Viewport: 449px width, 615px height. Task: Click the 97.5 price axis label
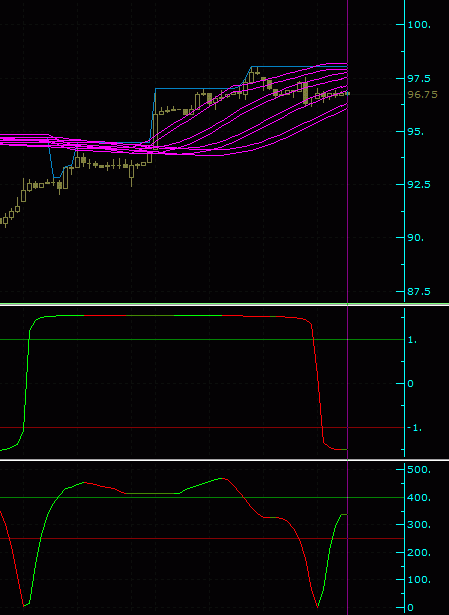point(419,79)
